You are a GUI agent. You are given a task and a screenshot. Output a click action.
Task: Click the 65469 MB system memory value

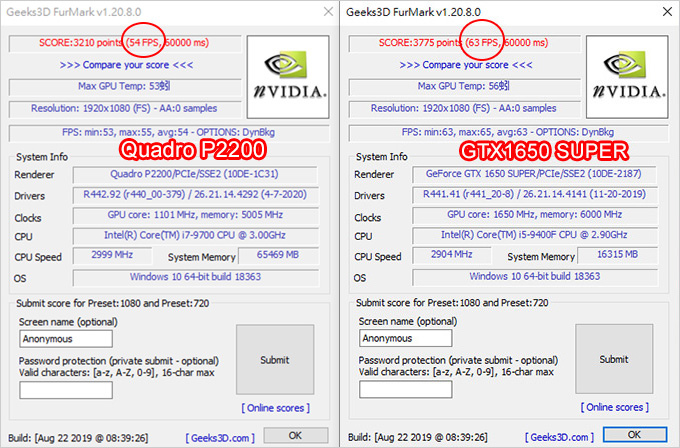278,255
